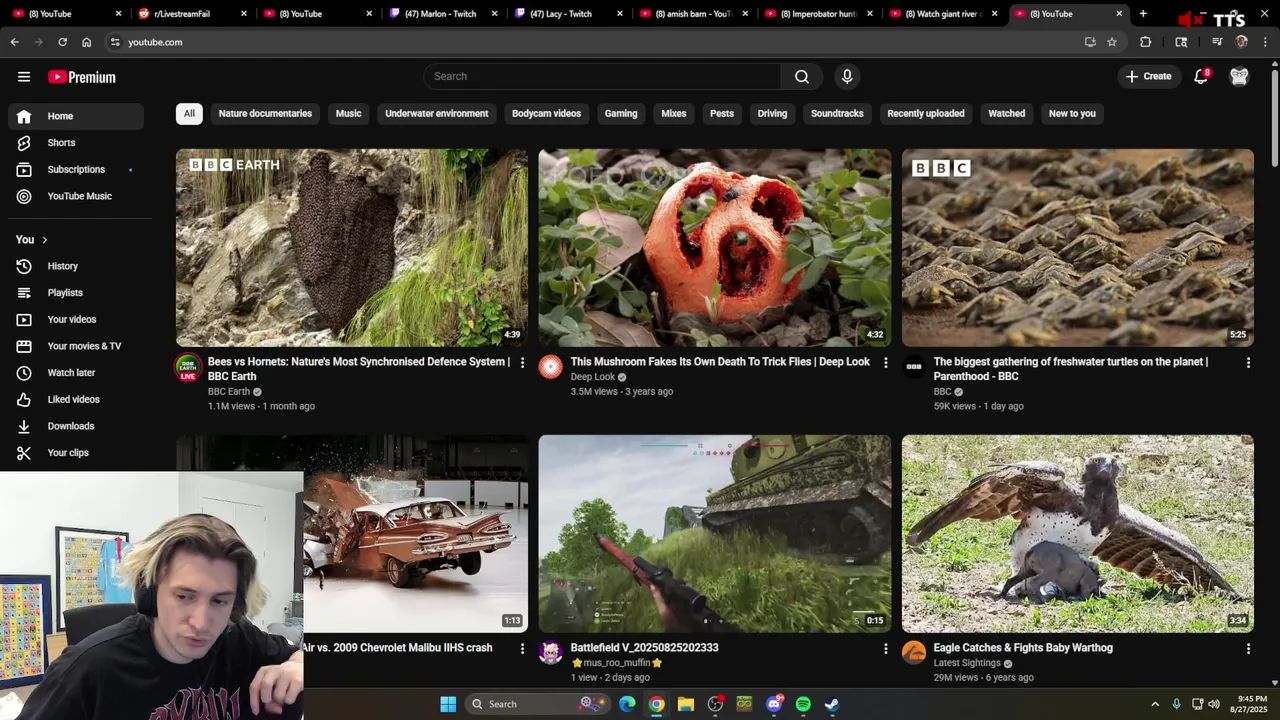Open Subscriptions in the sidebar

76,169
